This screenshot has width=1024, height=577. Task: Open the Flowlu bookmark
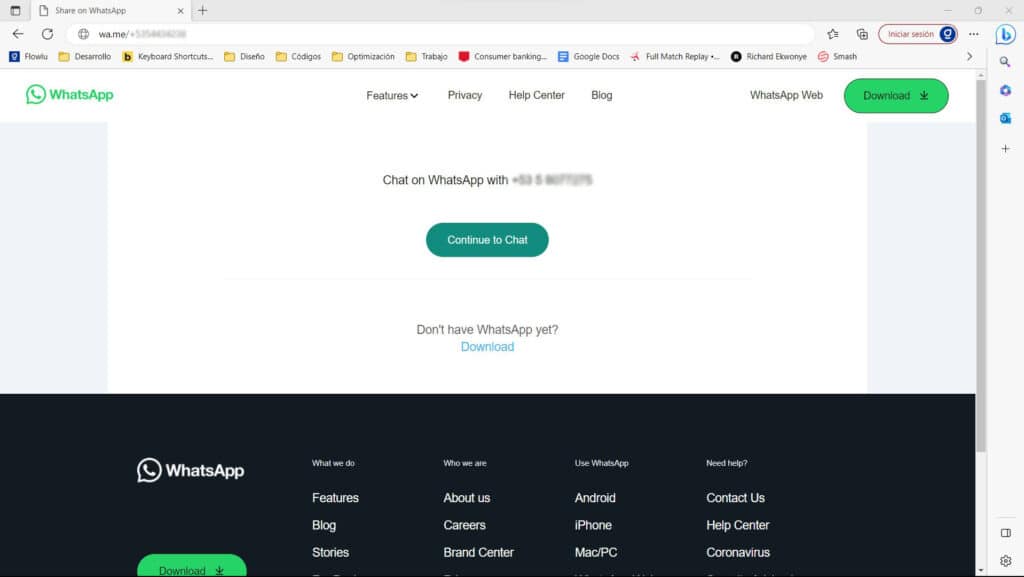click(29, 57)
